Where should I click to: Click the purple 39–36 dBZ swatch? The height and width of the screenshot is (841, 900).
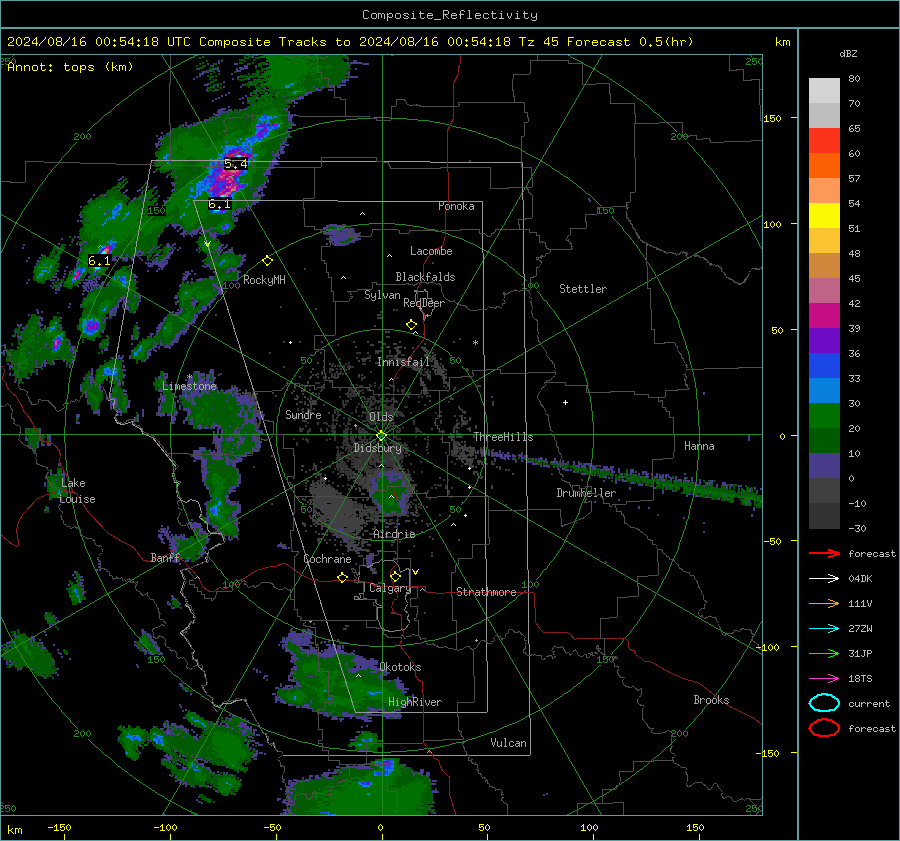tap(824, 341)
